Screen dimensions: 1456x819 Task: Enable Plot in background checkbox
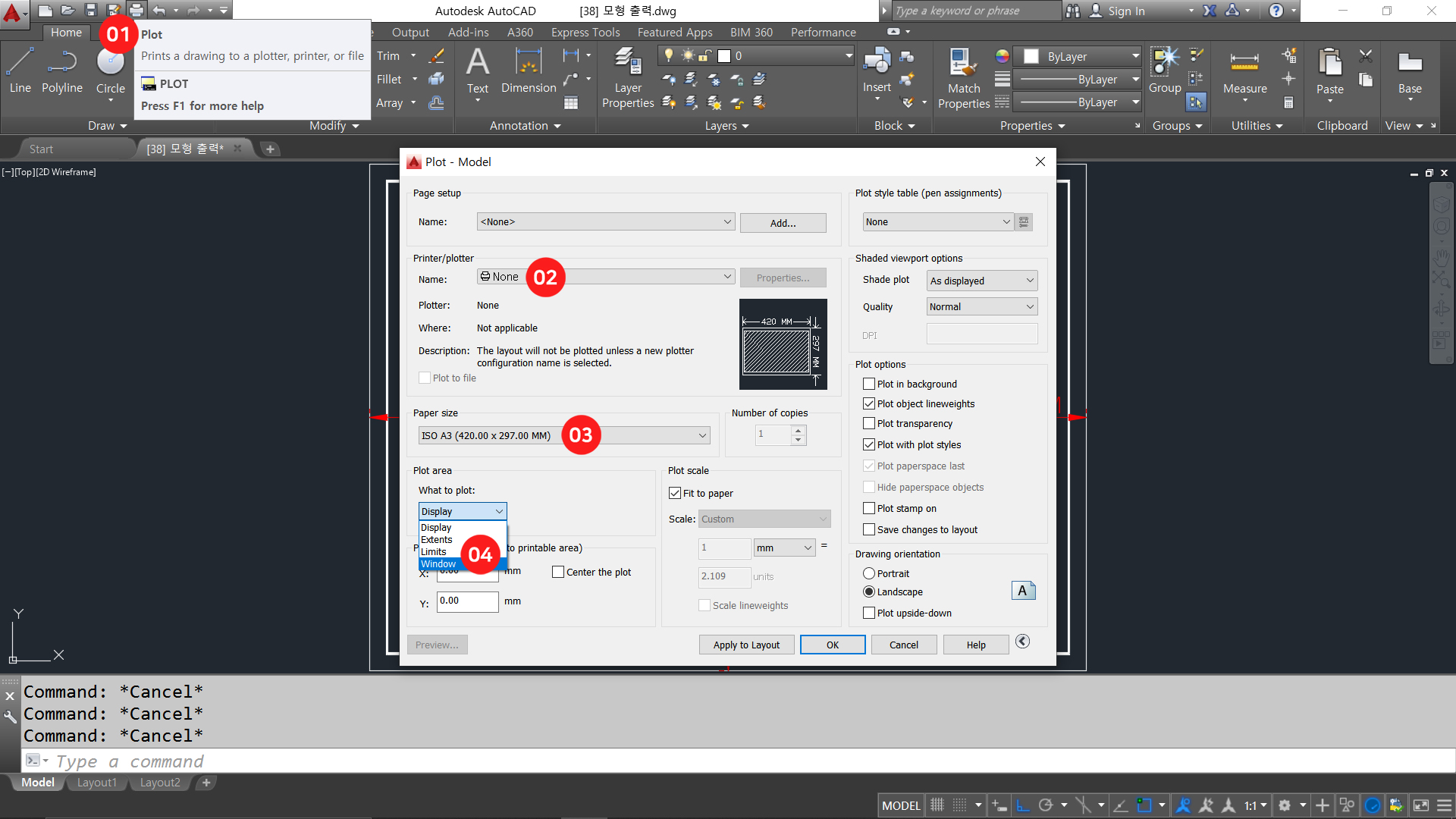[869, 384]
